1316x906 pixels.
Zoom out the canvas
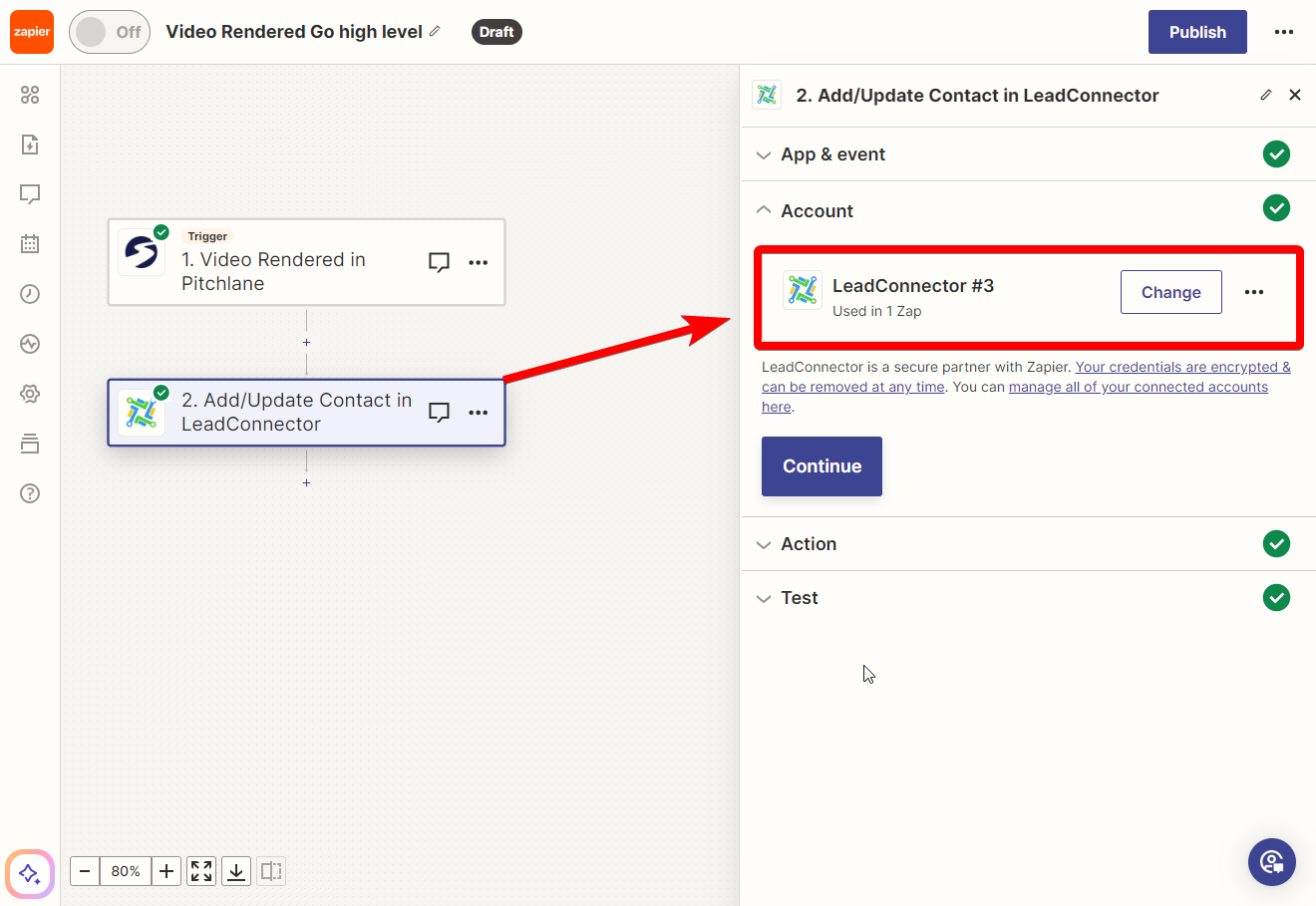(85, 871)
